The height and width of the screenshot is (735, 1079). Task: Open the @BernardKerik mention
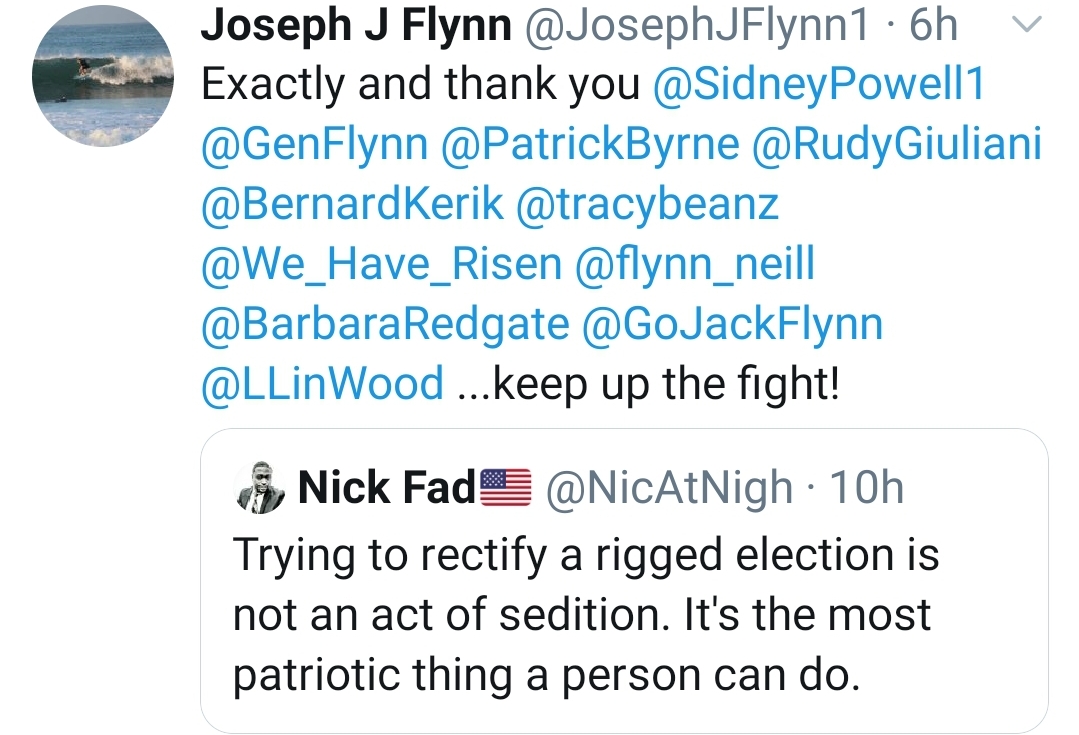point(353,205)
